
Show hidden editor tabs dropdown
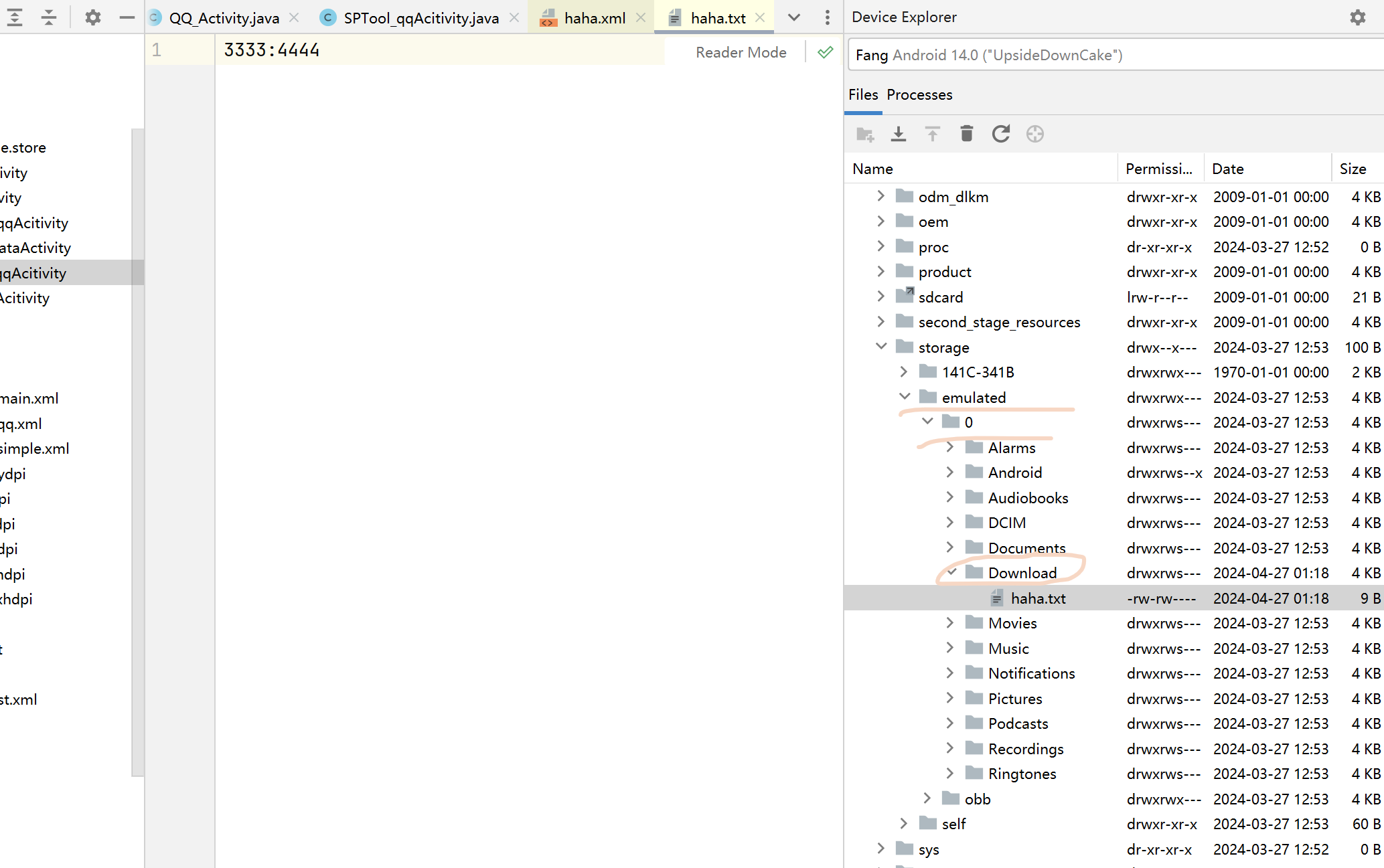[794, 17]
